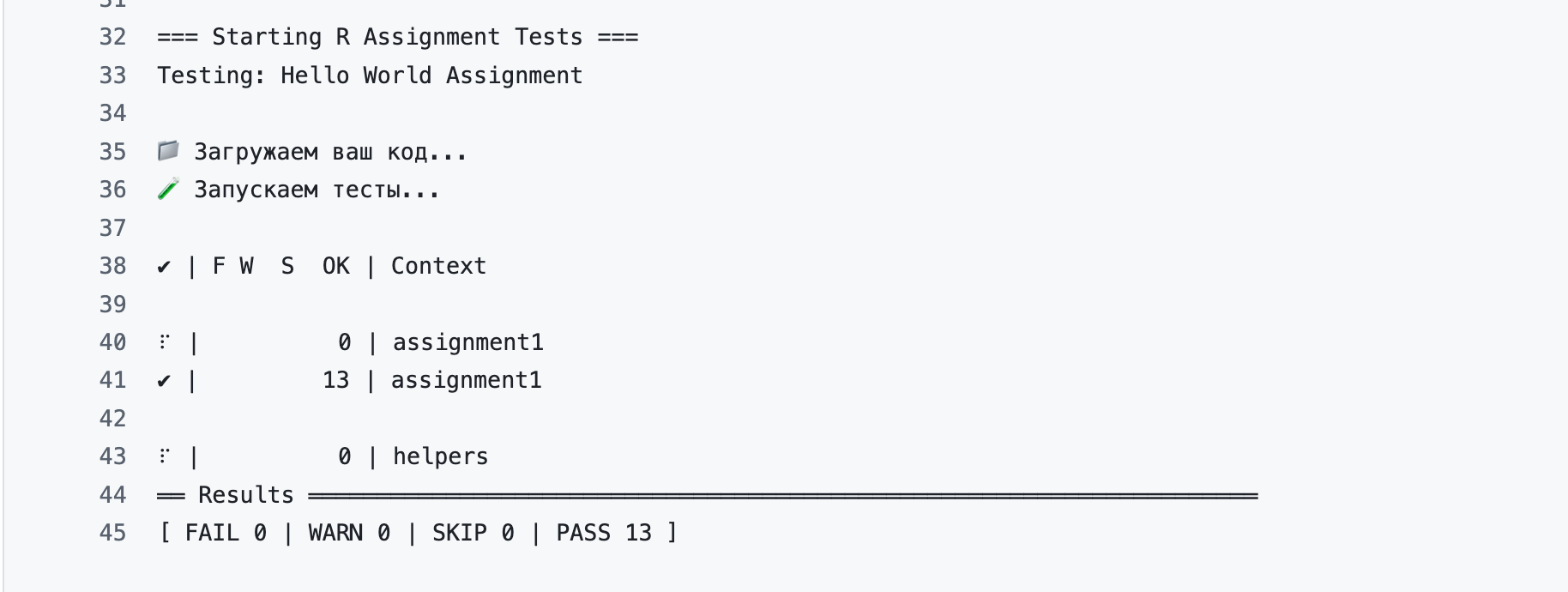Click the "Testing: Hello World Assignment" text
This screenshot has width=1568, height=592.
click(370, 76)
